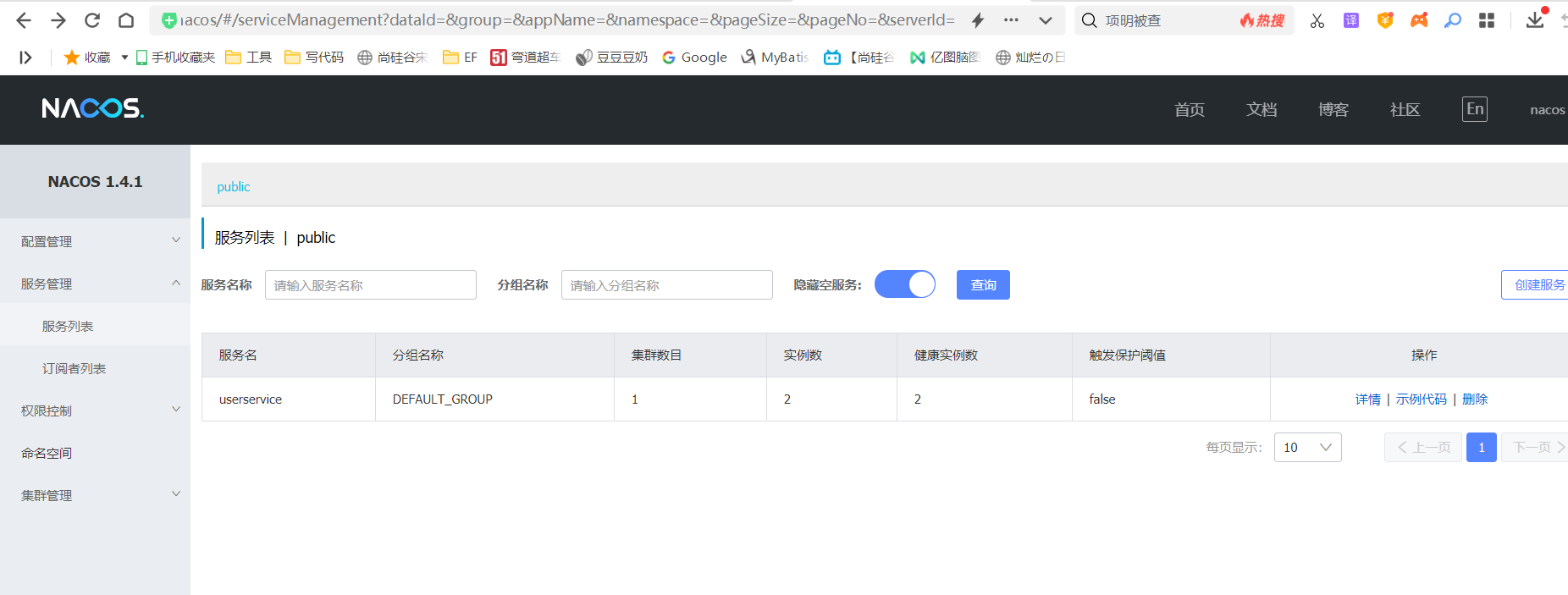Open the purple translate extension icon
The width and height of the screenshot is (1568, 595).
click(1351, 20)
